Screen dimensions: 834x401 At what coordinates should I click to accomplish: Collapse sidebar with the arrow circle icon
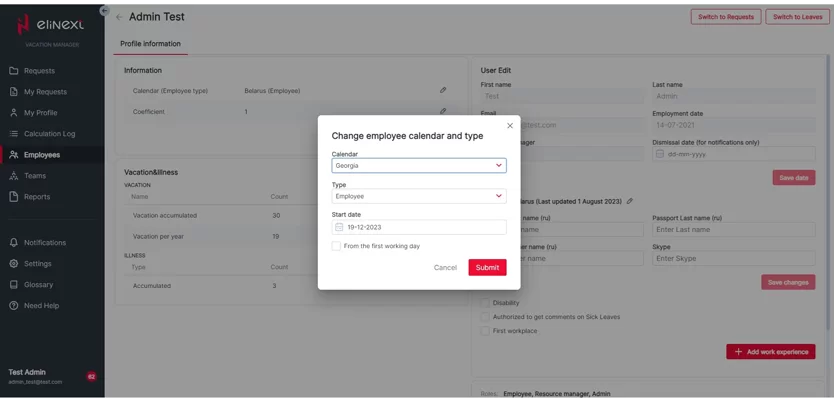(x=104, y=11)
